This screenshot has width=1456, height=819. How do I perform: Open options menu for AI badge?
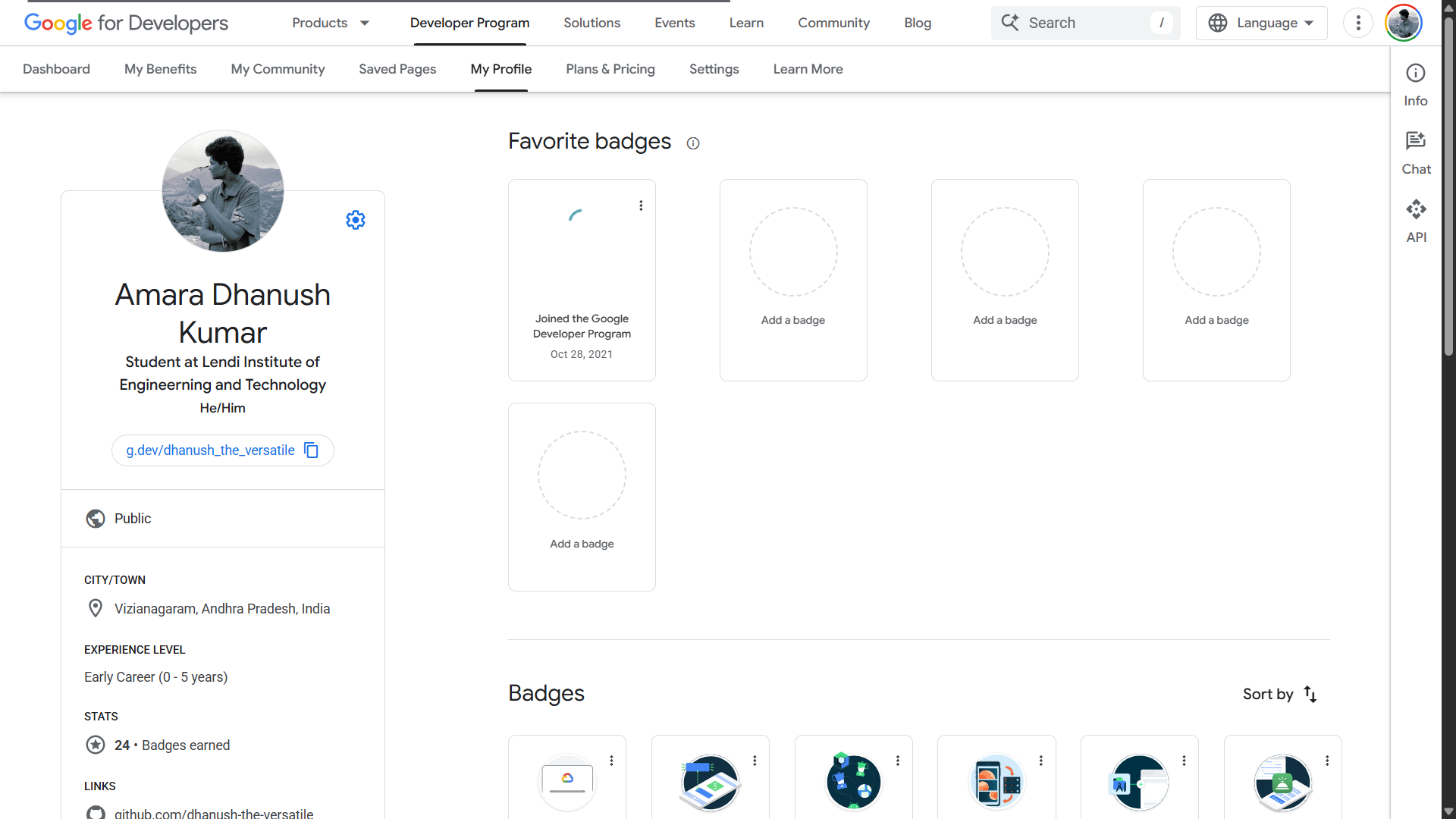[1184, 761]
